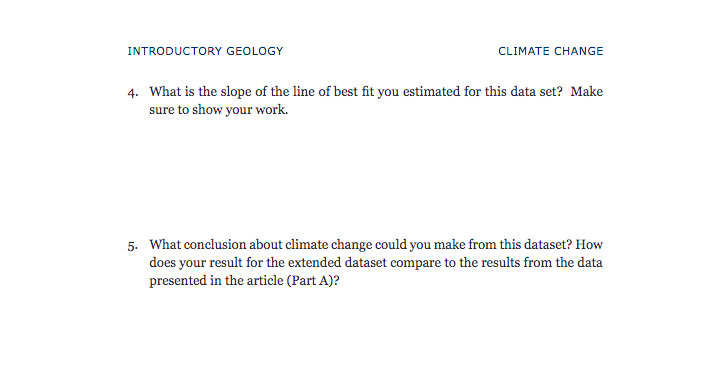Click the word "estimated" in question 4
The height and width of the screenshot is (367, 727).
pos(431,92)
